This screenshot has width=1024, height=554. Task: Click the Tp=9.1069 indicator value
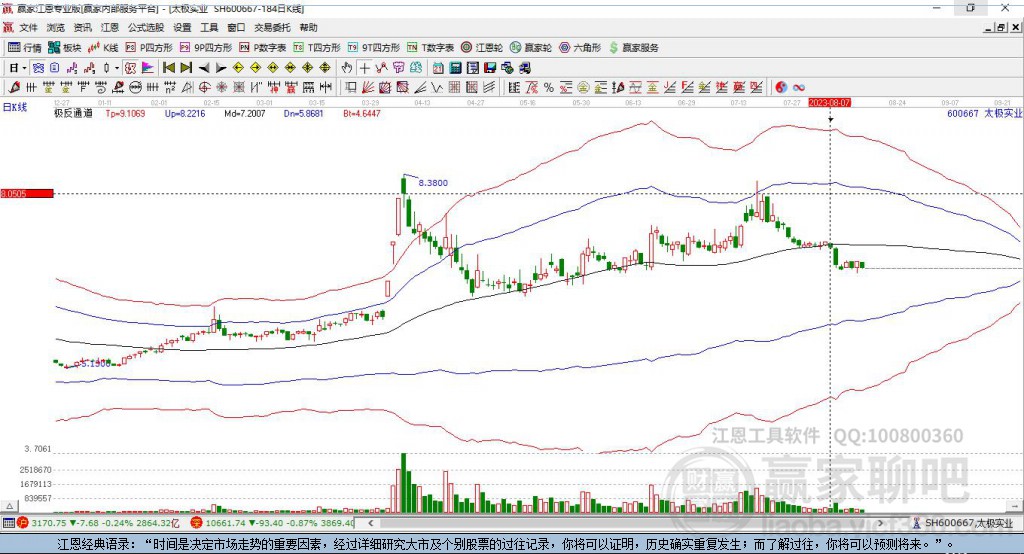(x=125, y=113)
